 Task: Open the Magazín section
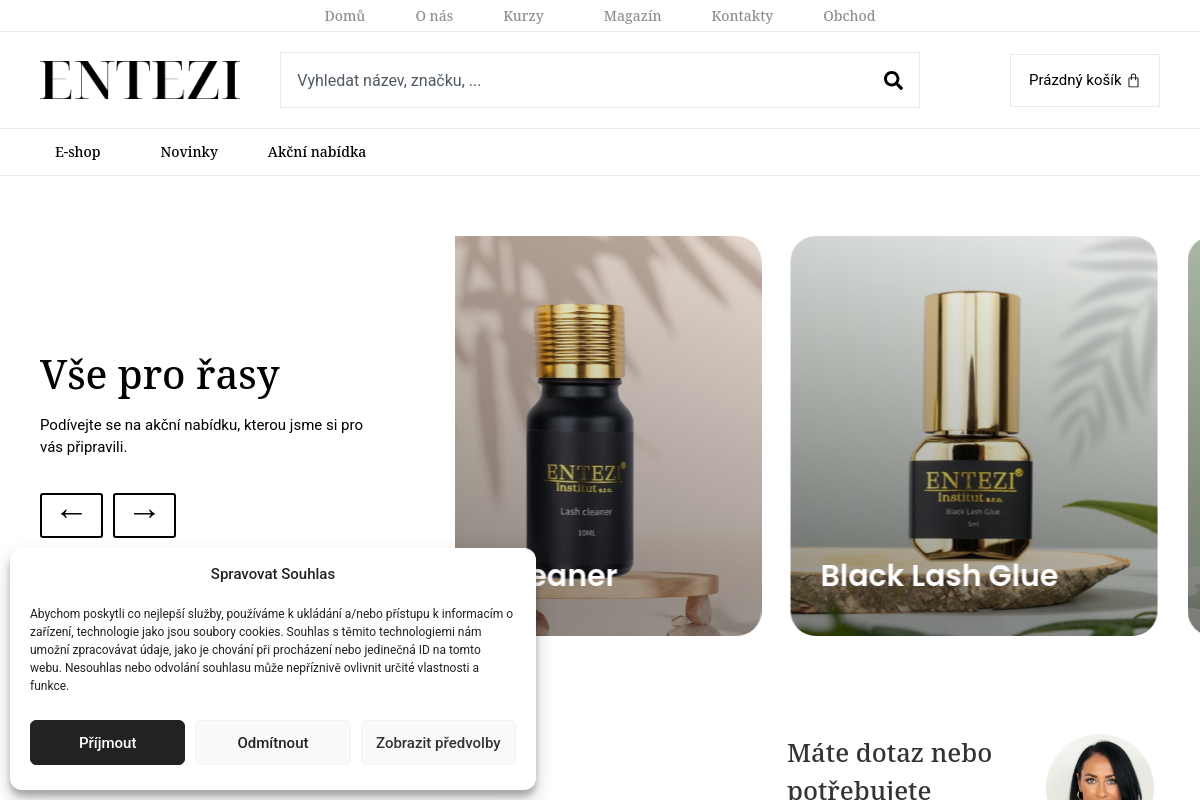[632, 16]
